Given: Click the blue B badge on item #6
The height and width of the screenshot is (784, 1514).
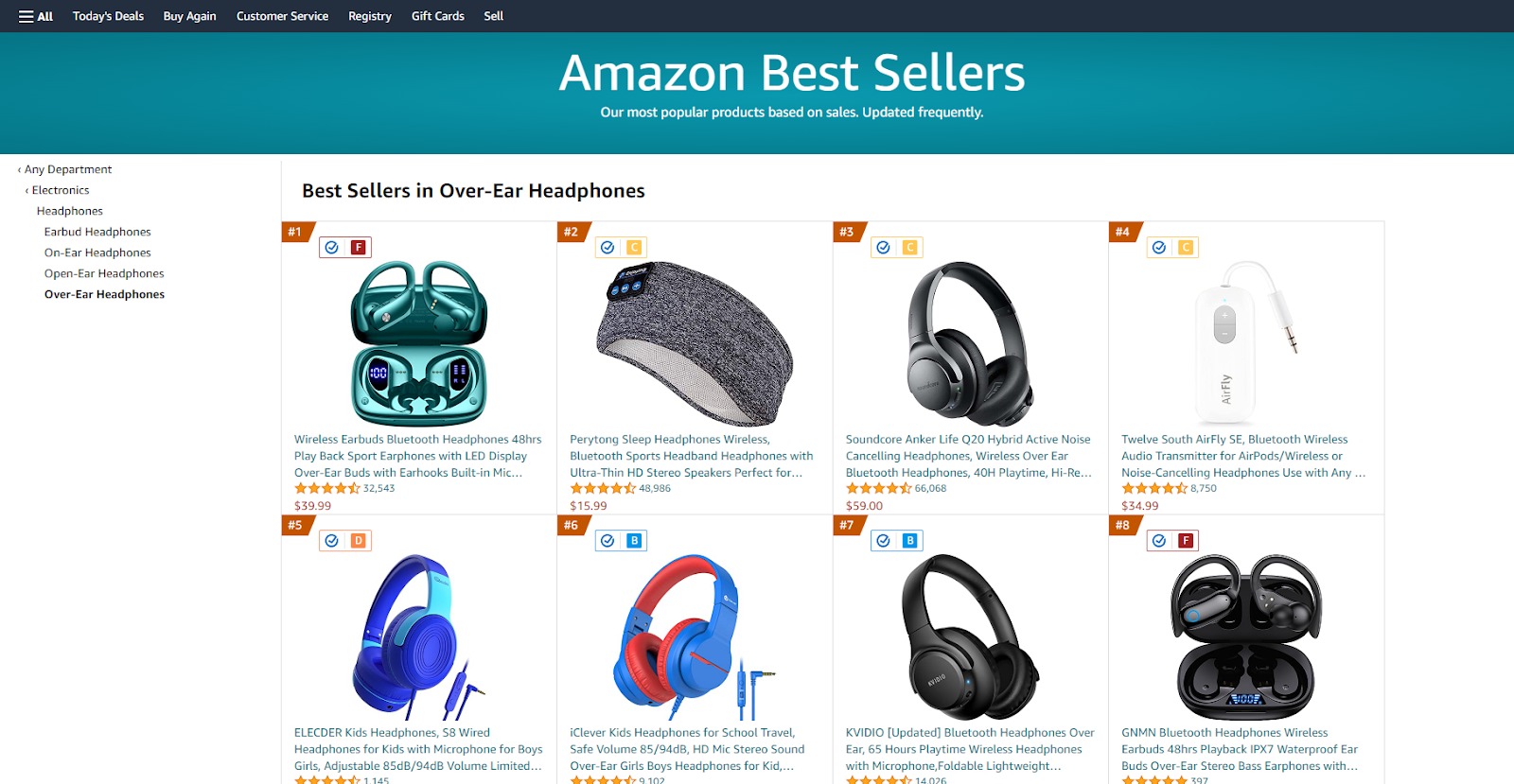Looking at the screenshot, I should click(x=634, y=541).
